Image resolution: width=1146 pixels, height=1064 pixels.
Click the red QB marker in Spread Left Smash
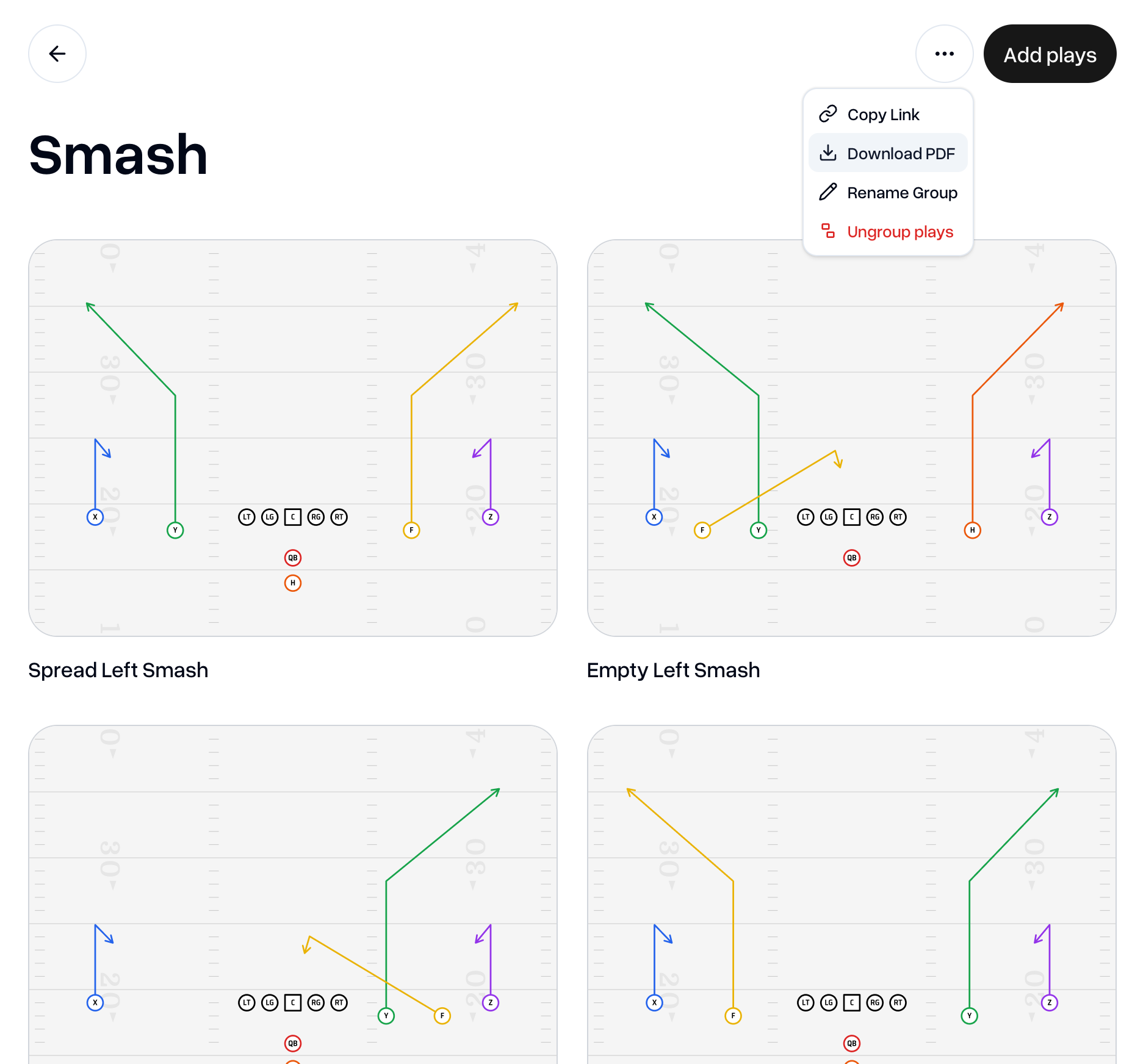pyautogui.click(x=293, y=558)
